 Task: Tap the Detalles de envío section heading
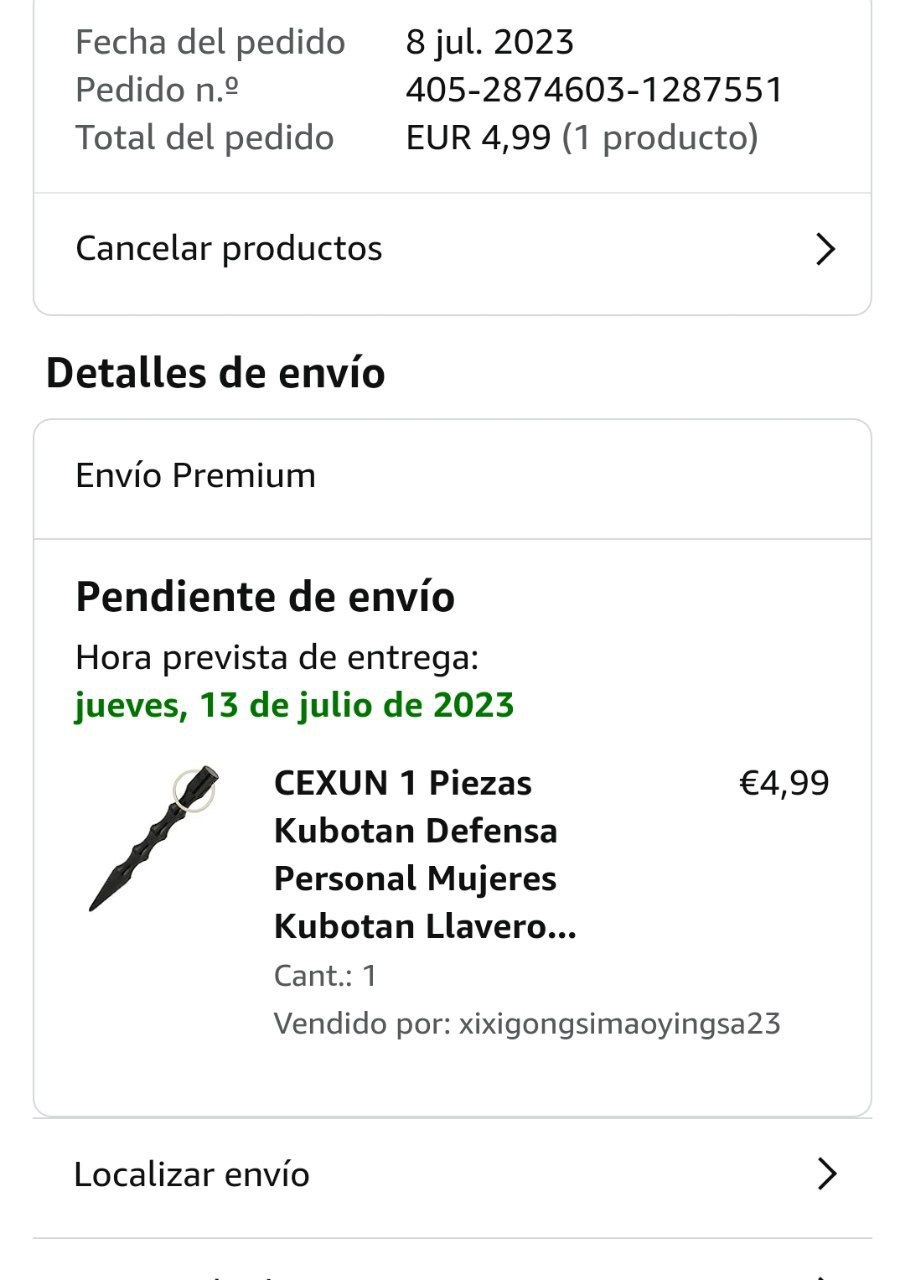click(x=215, y=373)
